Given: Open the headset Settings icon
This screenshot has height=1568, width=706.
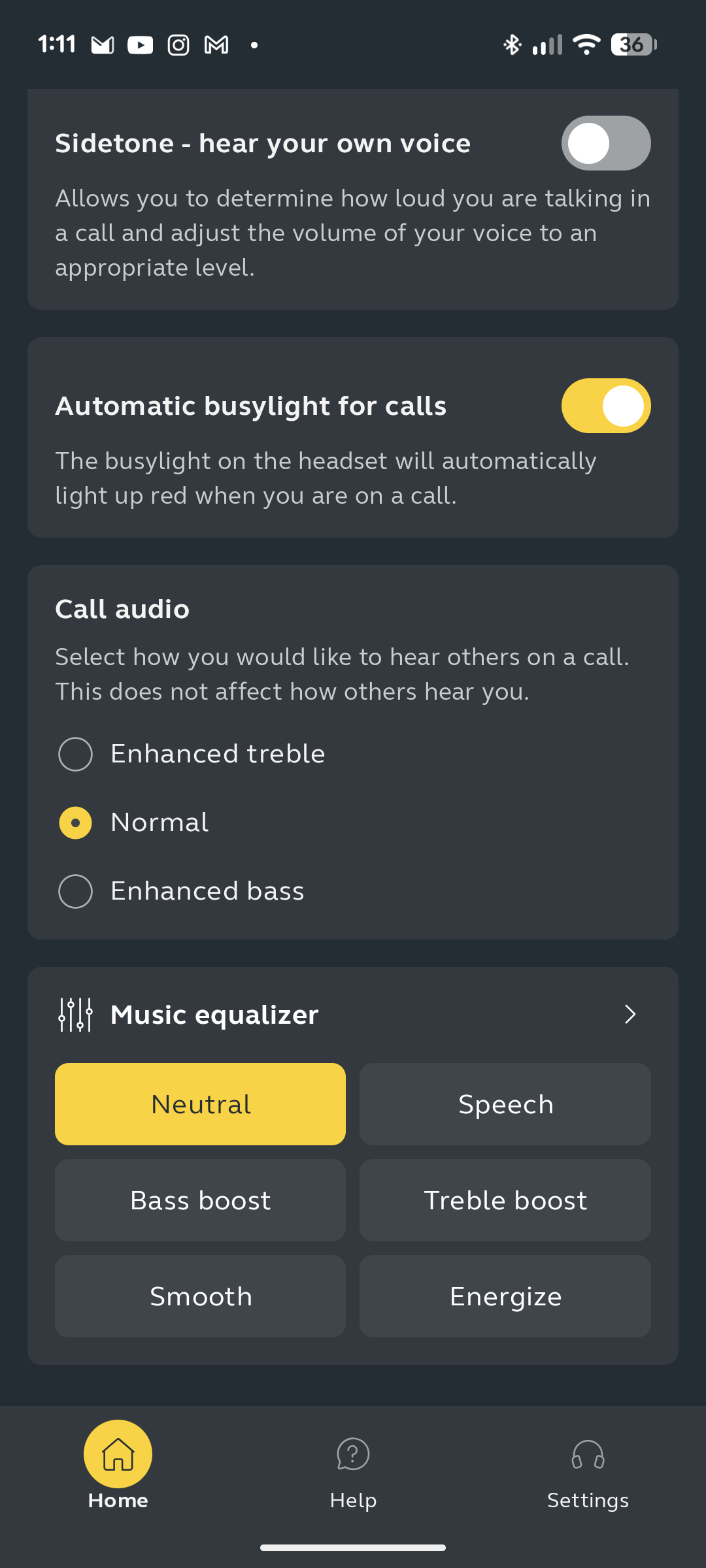Looking at the screenshot, I should click(588, 1454).
